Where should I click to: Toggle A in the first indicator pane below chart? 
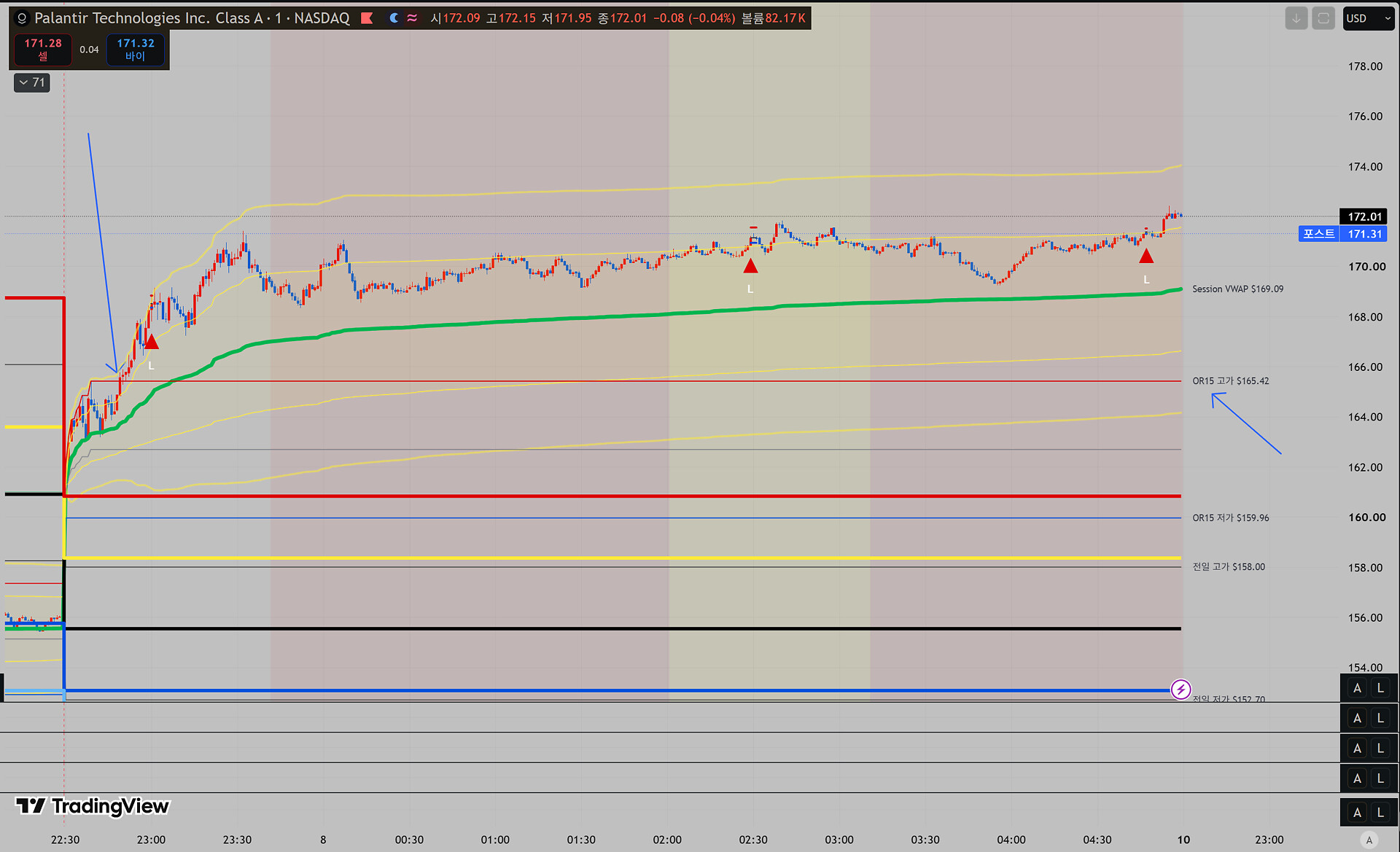[1357, 719]
